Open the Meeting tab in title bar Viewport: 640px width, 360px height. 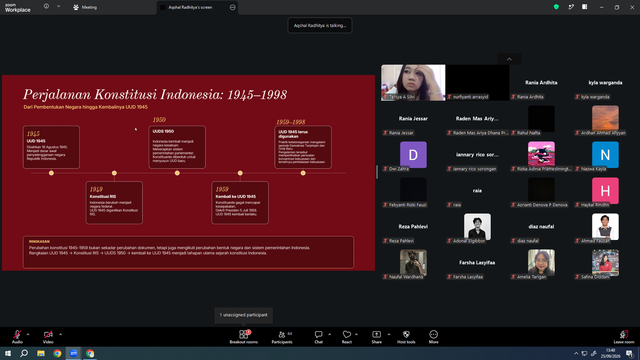(85, 7)
